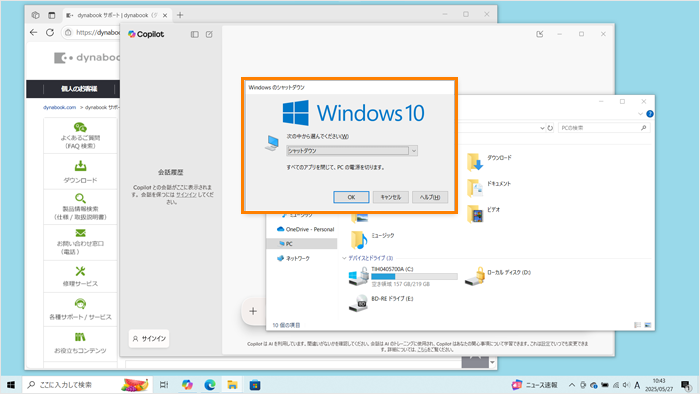Click the Copilot logo
Viewport: 700px width, 394px height.
[x=146, y=34]
